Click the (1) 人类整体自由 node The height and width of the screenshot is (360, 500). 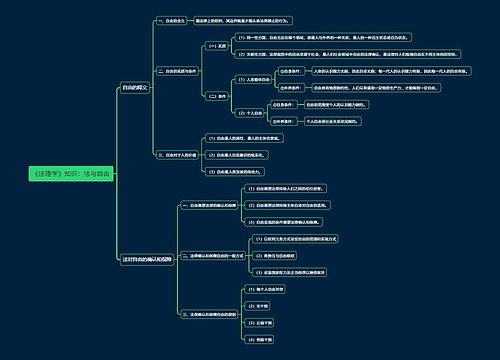(x=254, y=80)
